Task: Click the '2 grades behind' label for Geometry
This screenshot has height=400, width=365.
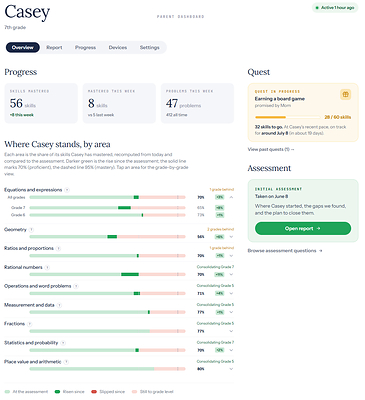Action: click(x=221, y=229)
